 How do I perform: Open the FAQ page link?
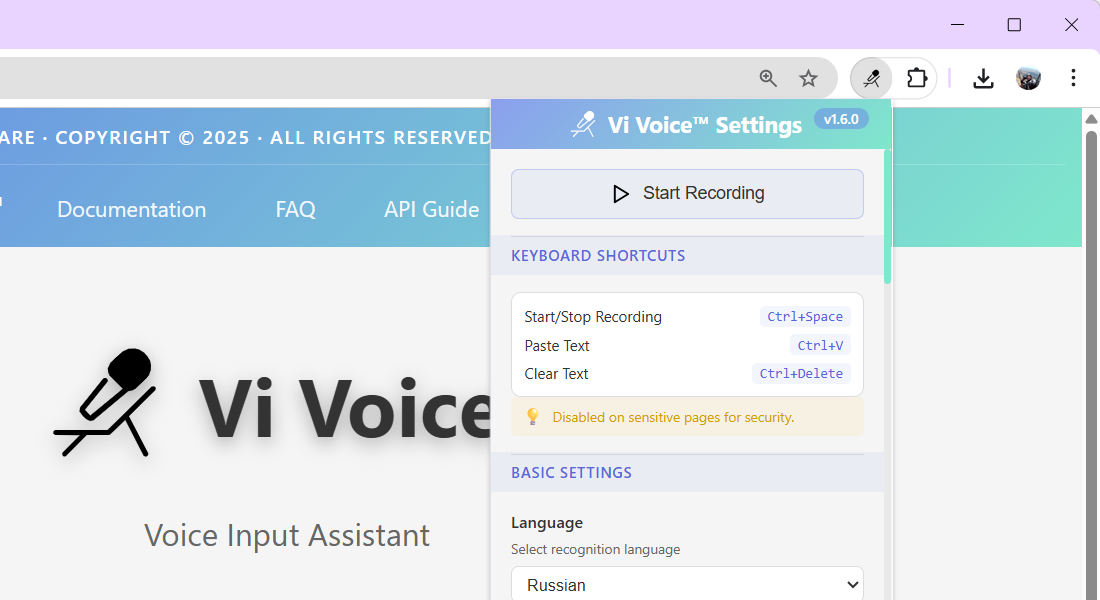click(x=295, y=209)
